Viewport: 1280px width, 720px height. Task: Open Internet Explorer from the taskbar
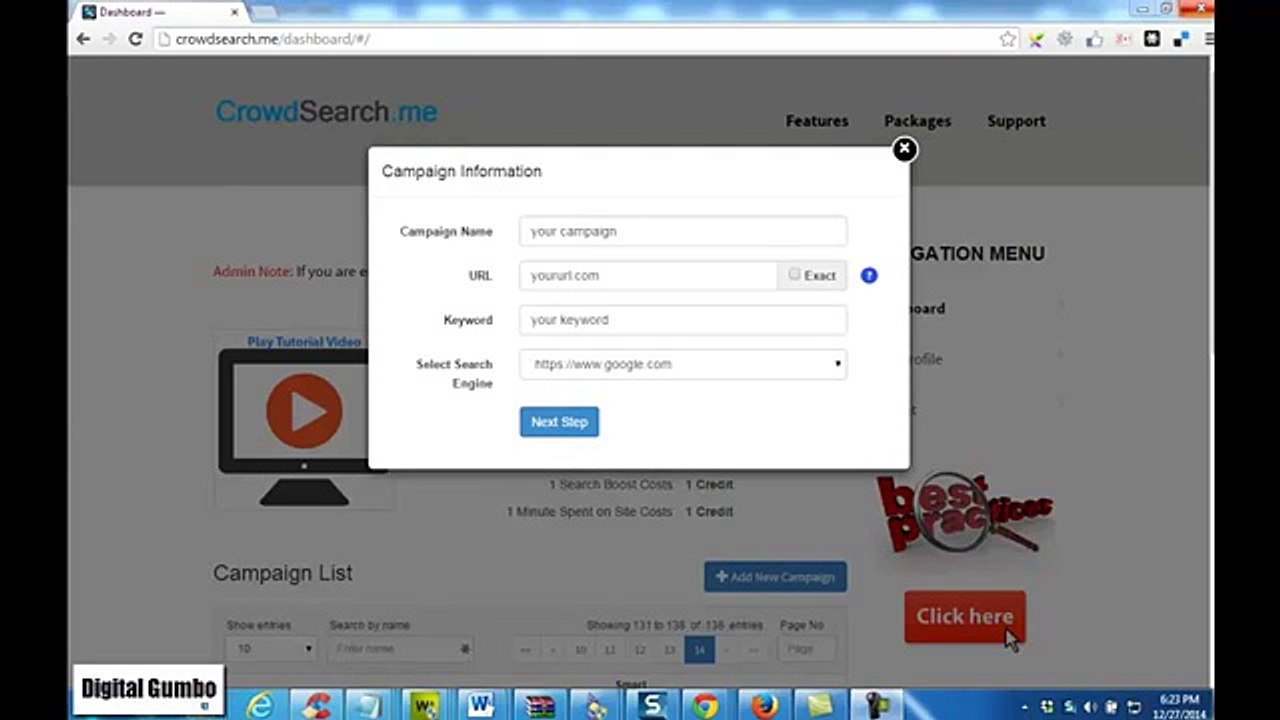[x=259, y=706]
